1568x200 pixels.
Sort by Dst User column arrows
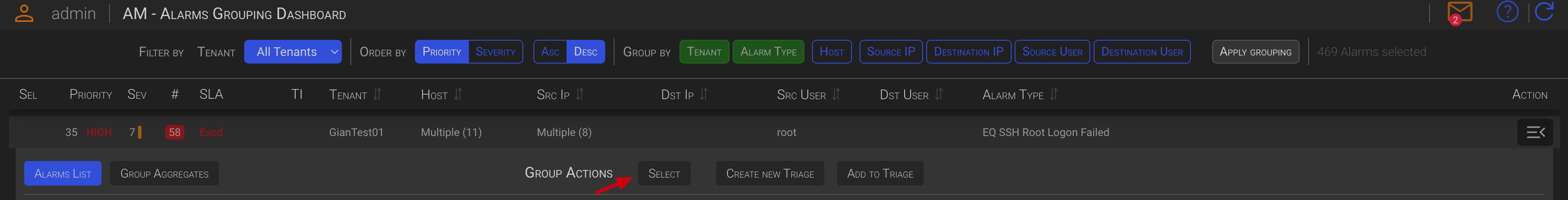[x=939, y=94]
